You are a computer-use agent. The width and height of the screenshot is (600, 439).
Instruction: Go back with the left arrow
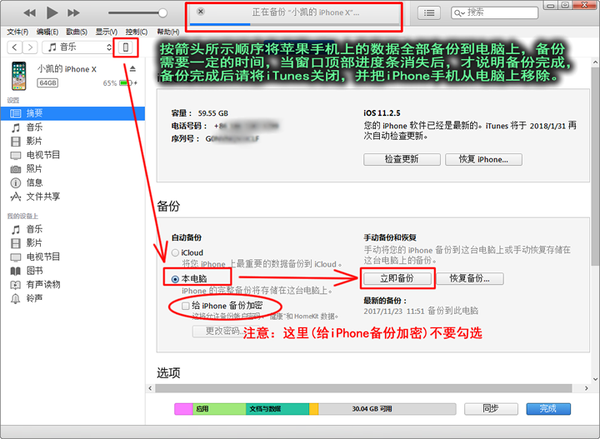point(15,47)
